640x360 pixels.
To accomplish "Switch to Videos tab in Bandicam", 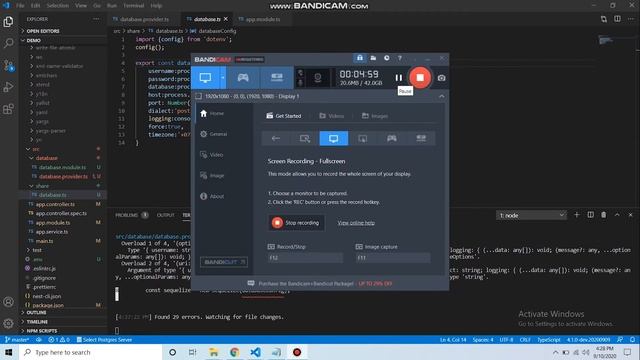I will [331, 116].
